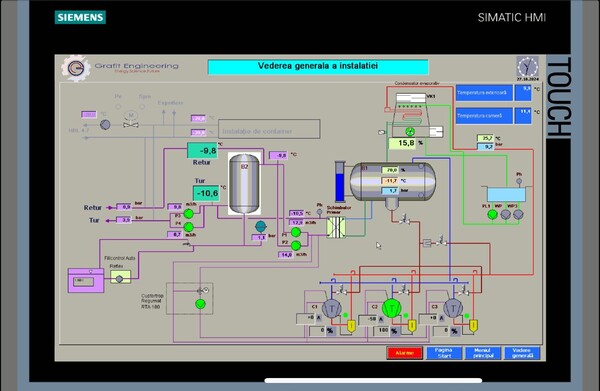Image resolution: width=600 pixels, height=391 pixels.
Task: Click the B1 level 70,0 % value
Action: coord(390,170)
